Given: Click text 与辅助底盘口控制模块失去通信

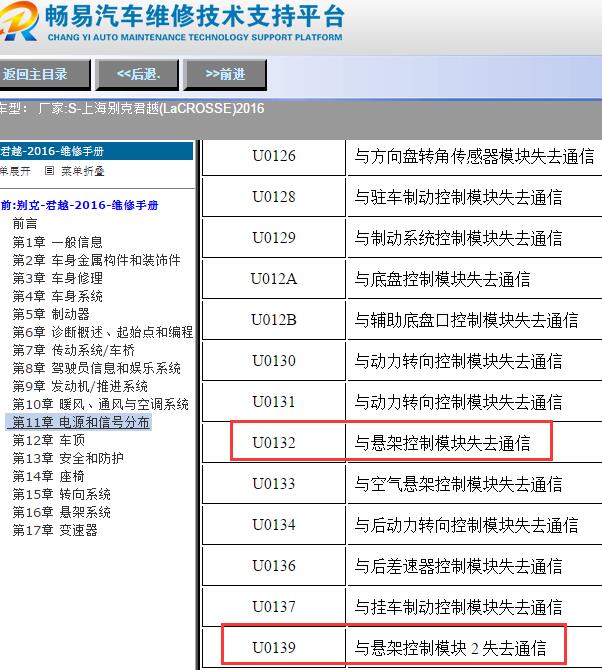Looking at the screenshot, I should (x=466, y=320).
